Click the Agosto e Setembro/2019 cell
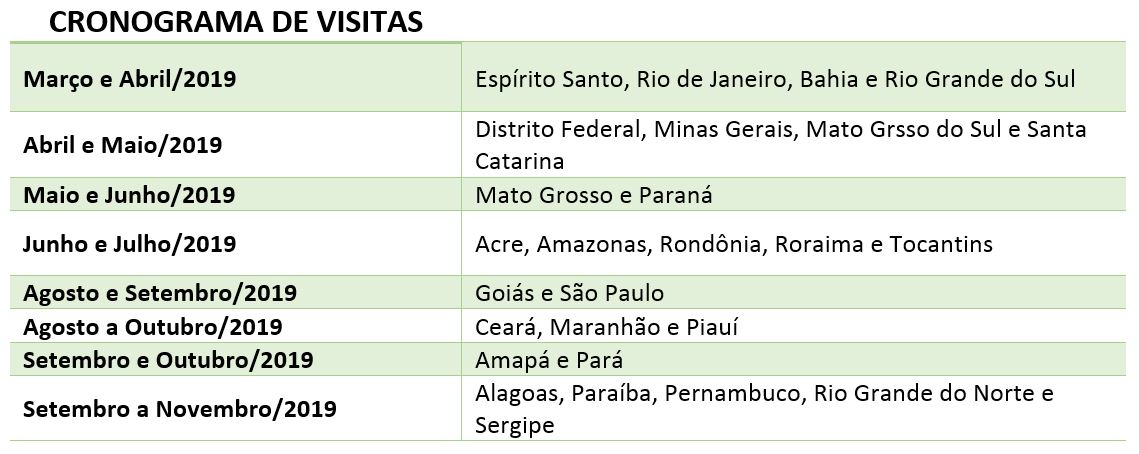1139x454 pixels. coord(235,293)
